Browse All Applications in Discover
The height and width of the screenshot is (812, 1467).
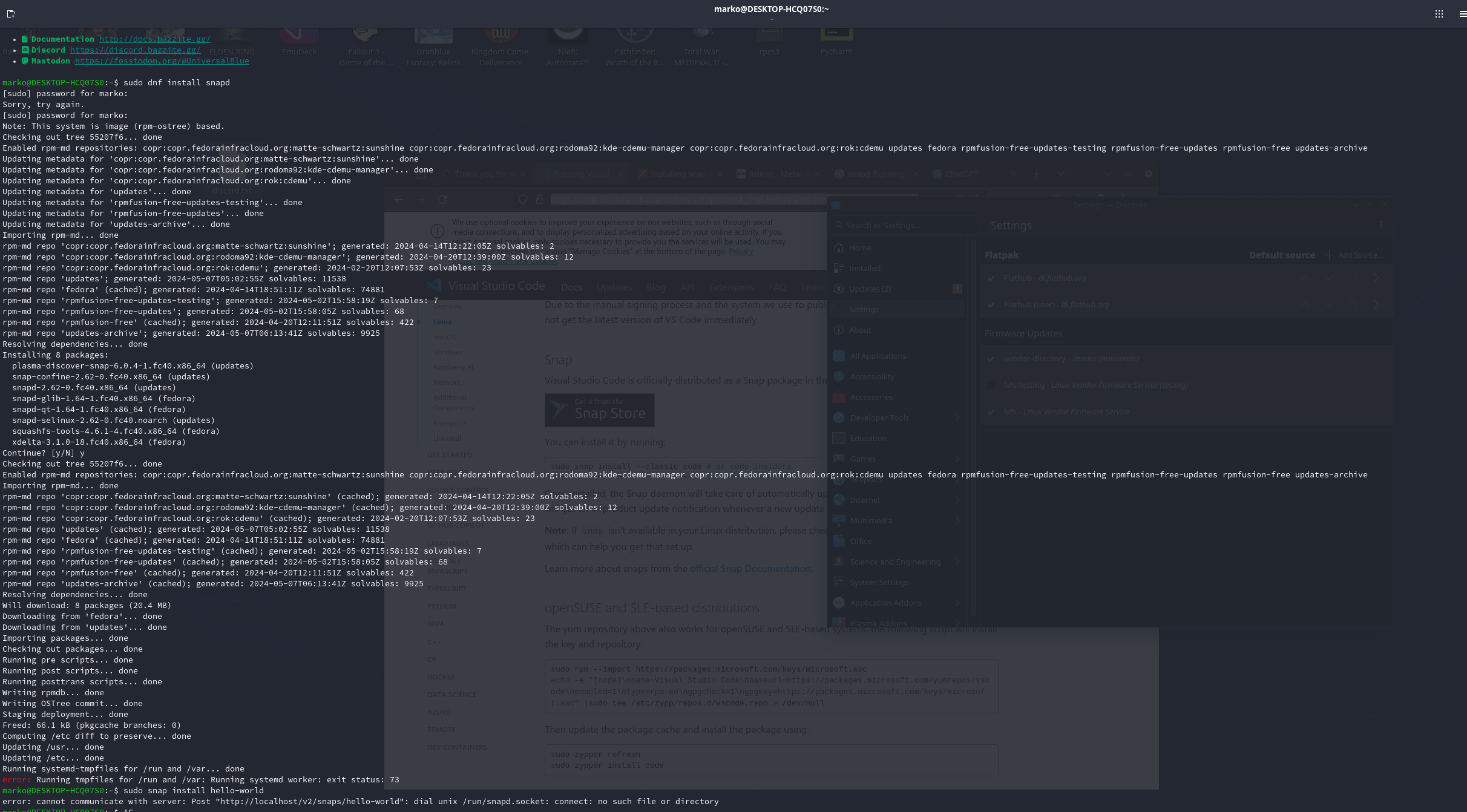pyautogui.click(x=878, y=356)
